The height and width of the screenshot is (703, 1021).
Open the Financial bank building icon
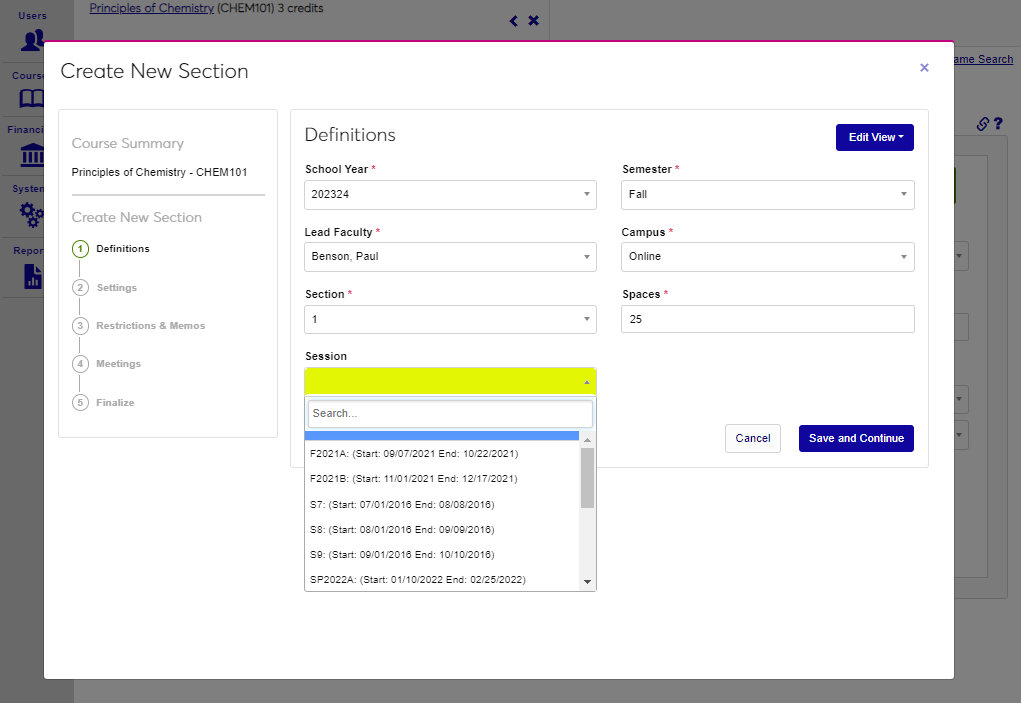pyautogui.click(x=32, y=155)
